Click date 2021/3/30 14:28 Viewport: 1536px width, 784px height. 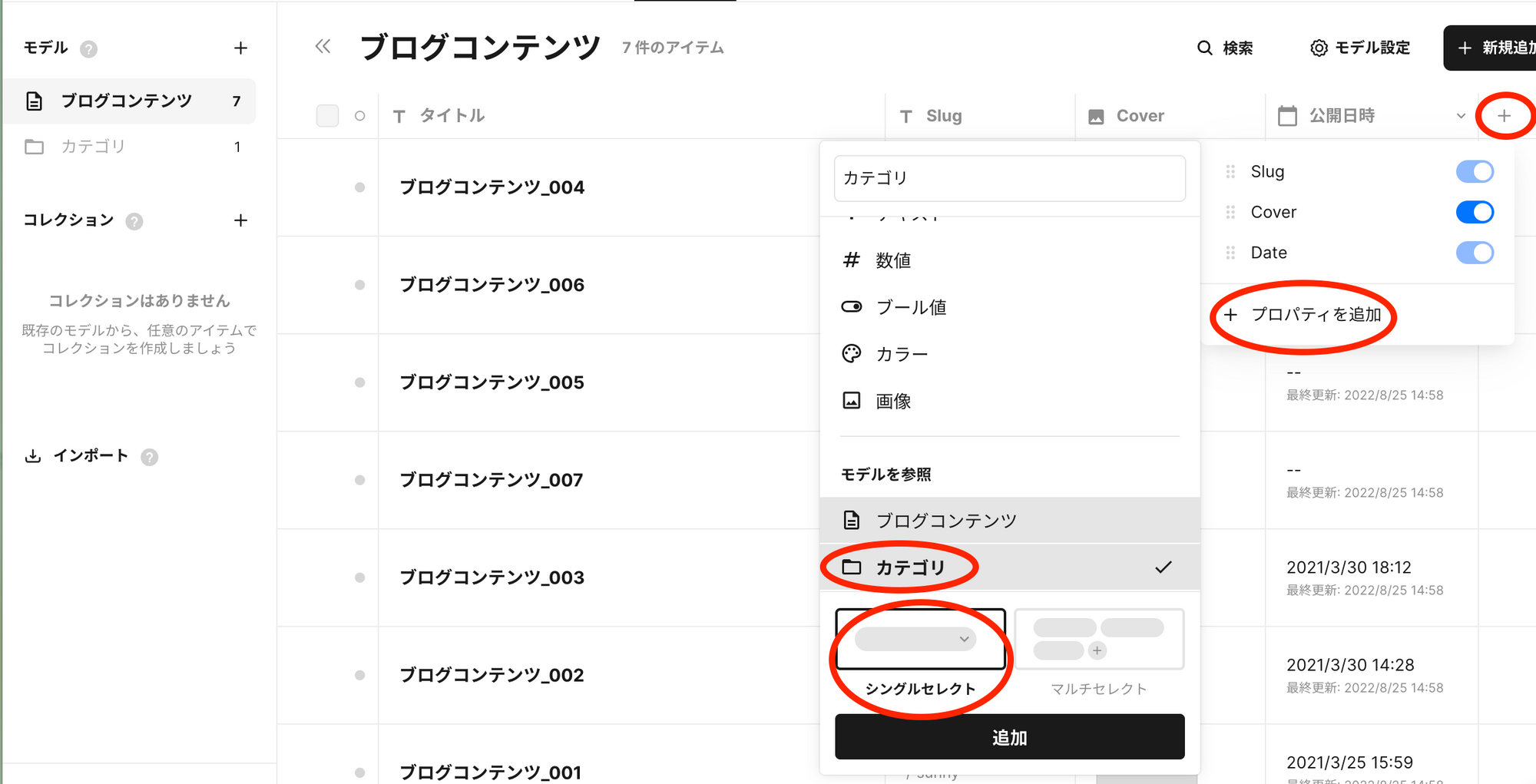coord(1350,665)
